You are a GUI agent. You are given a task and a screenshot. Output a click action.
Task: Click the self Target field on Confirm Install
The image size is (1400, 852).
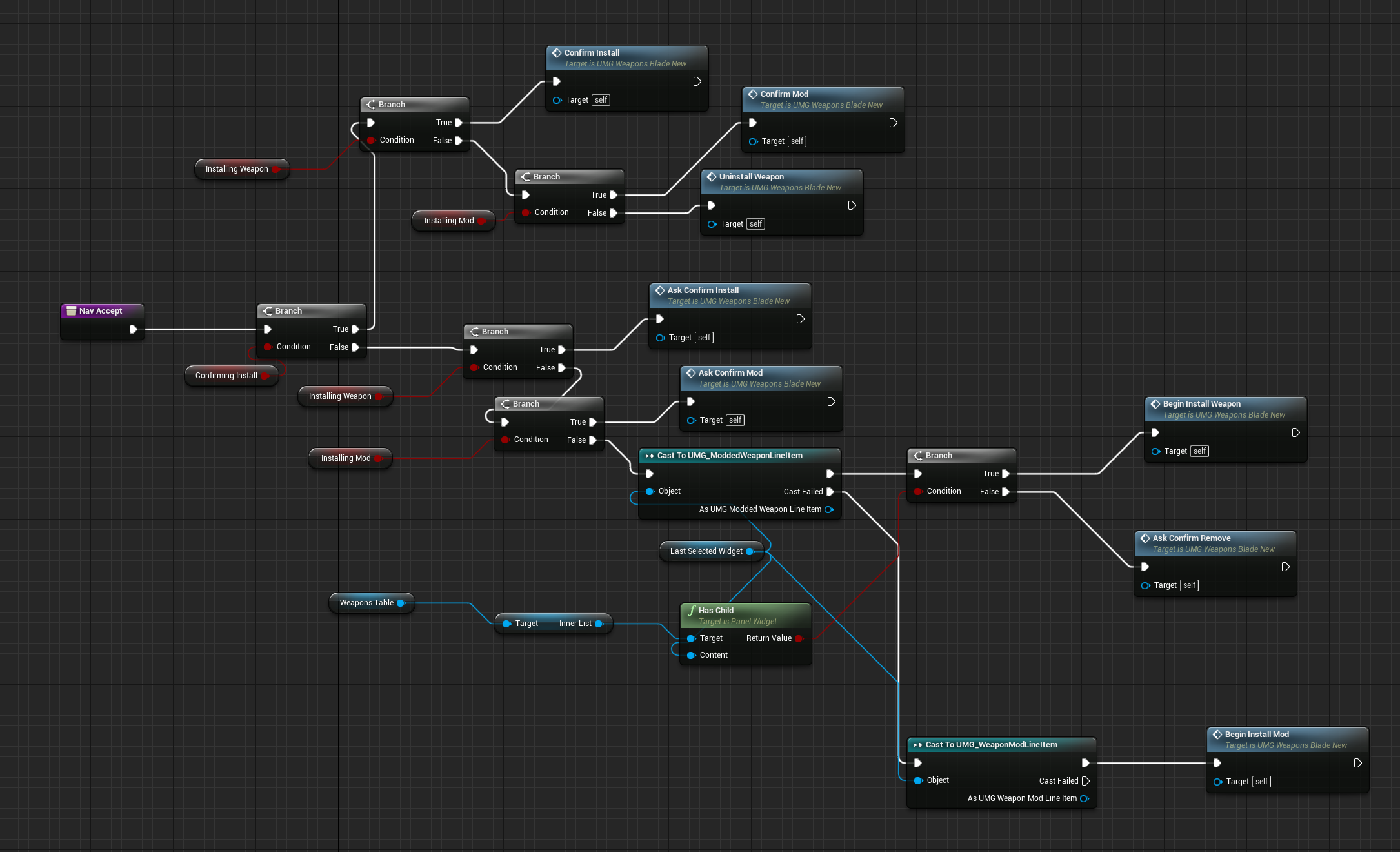click(x=601, y=100)
